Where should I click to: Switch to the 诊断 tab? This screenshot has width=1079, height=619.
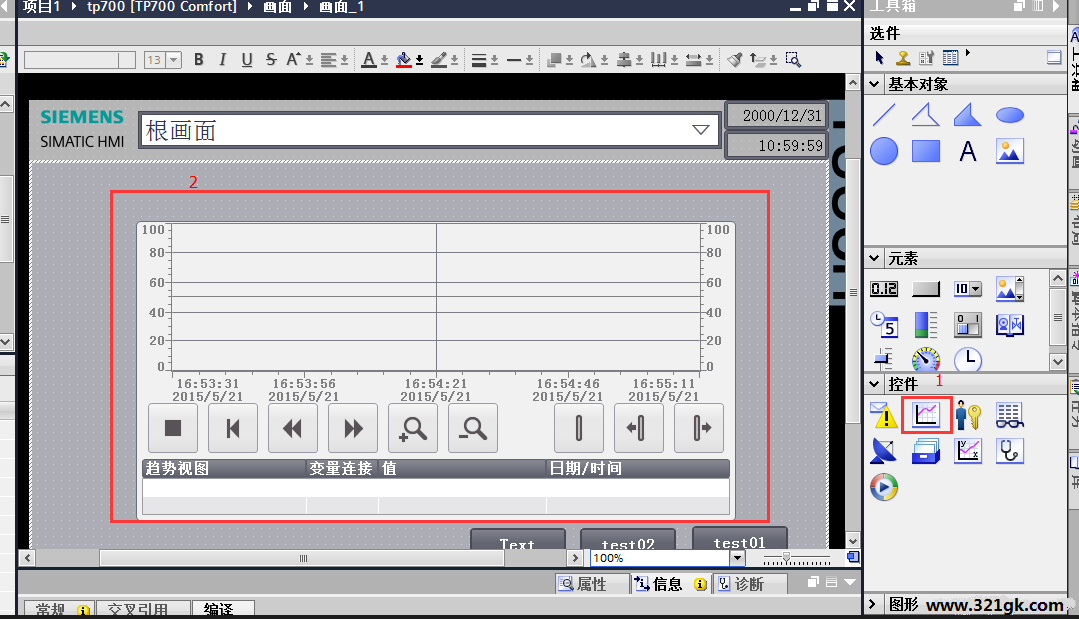(749, 584)
